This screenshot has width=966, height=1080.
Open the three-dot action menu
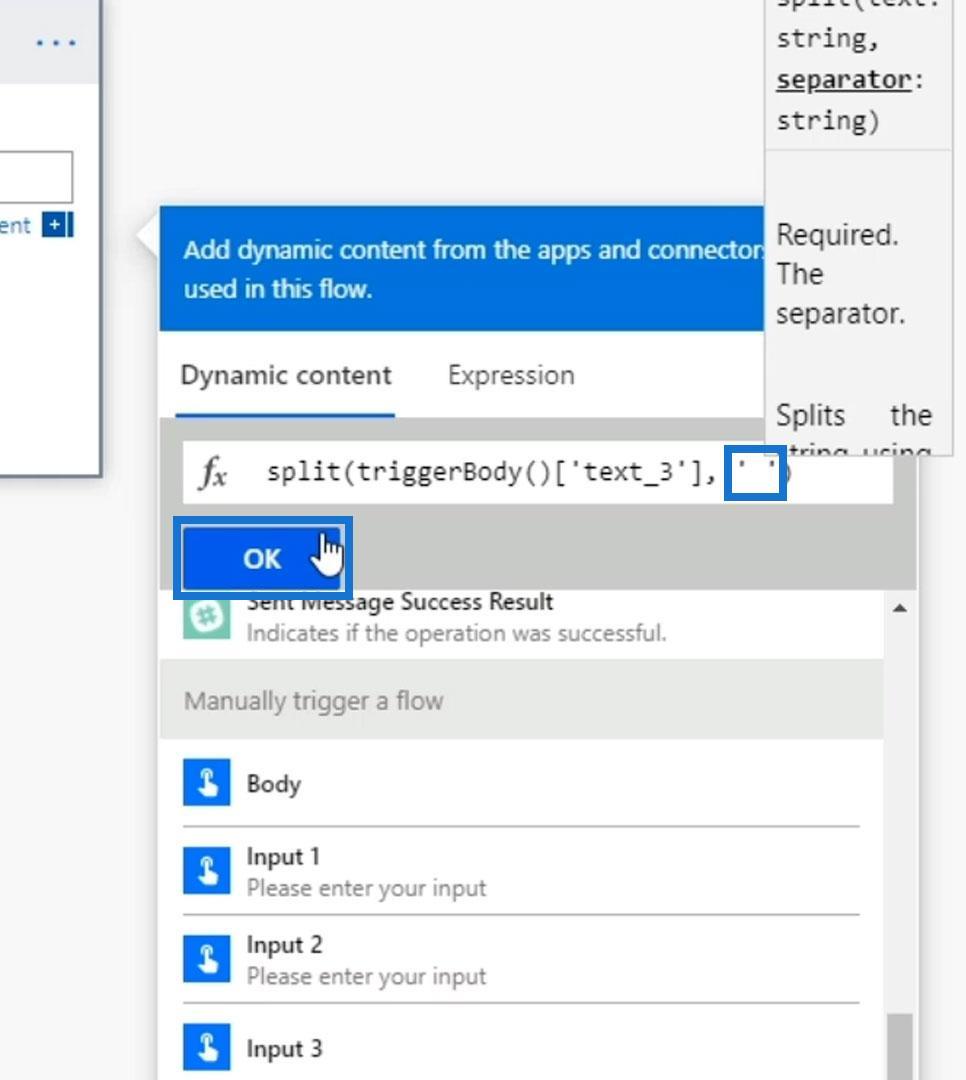click(56, 43)
